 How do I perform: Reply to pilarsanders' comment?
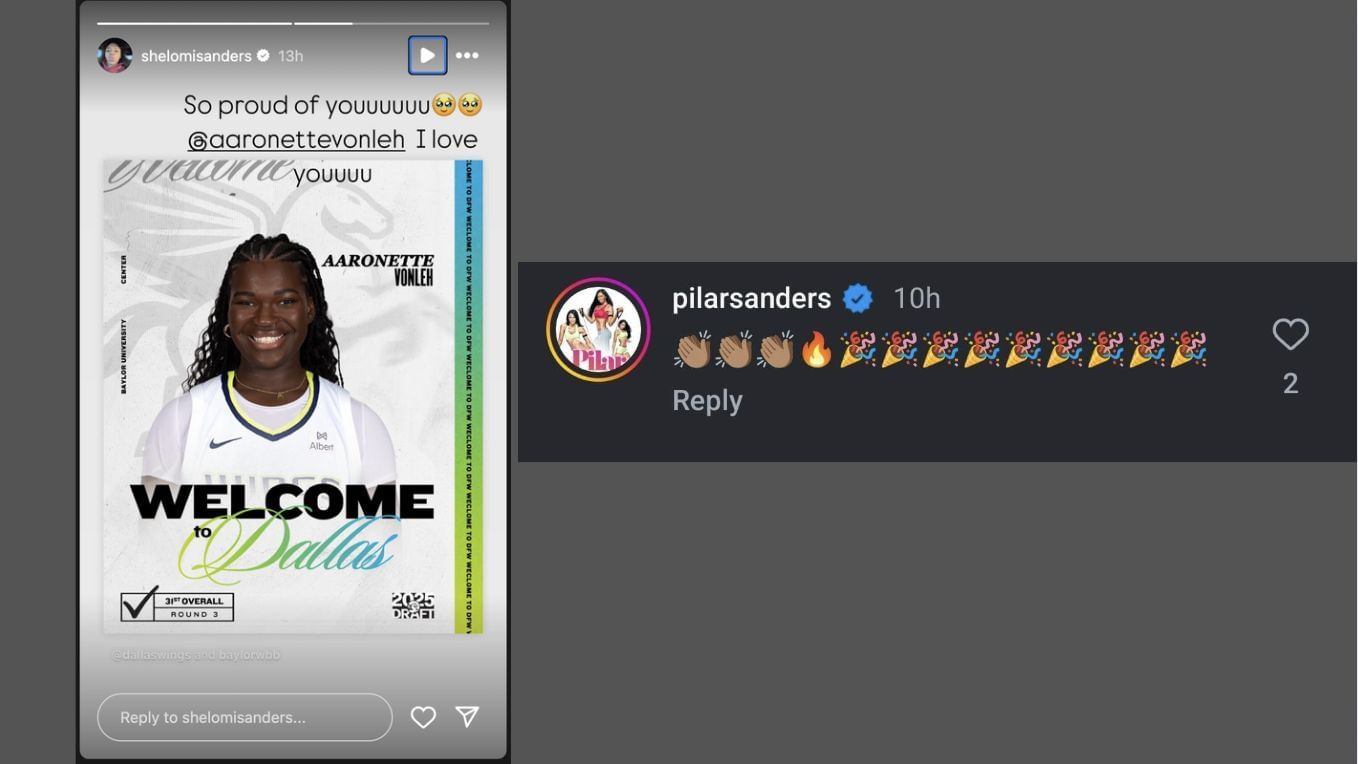tap(707, 401)
